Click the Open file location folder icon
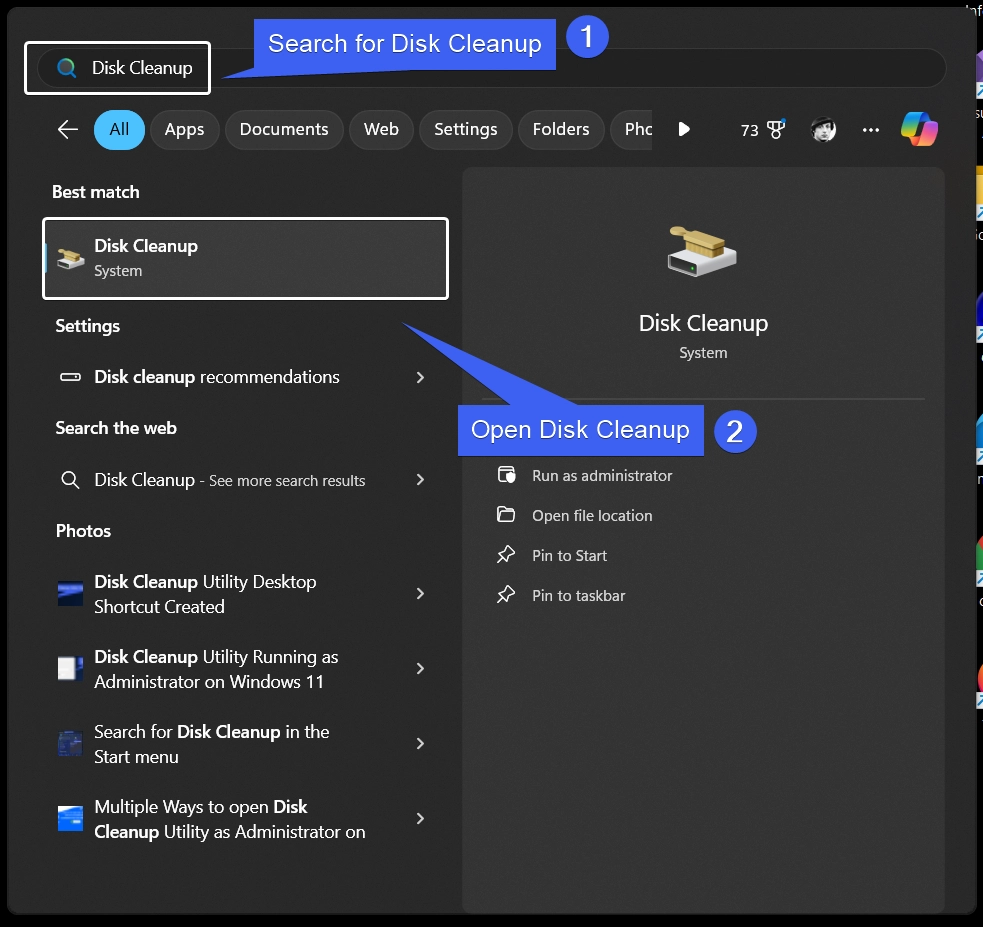This screenshot has width=983, height=927. (x=506, y=515)
